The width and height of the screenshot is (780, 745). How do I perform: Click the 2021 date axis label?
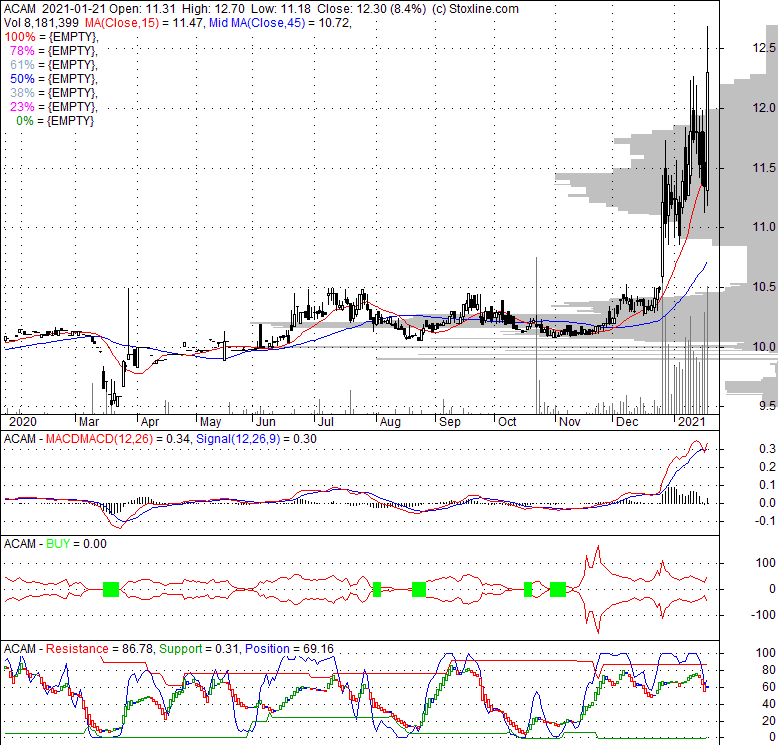(x=692, y=422)
